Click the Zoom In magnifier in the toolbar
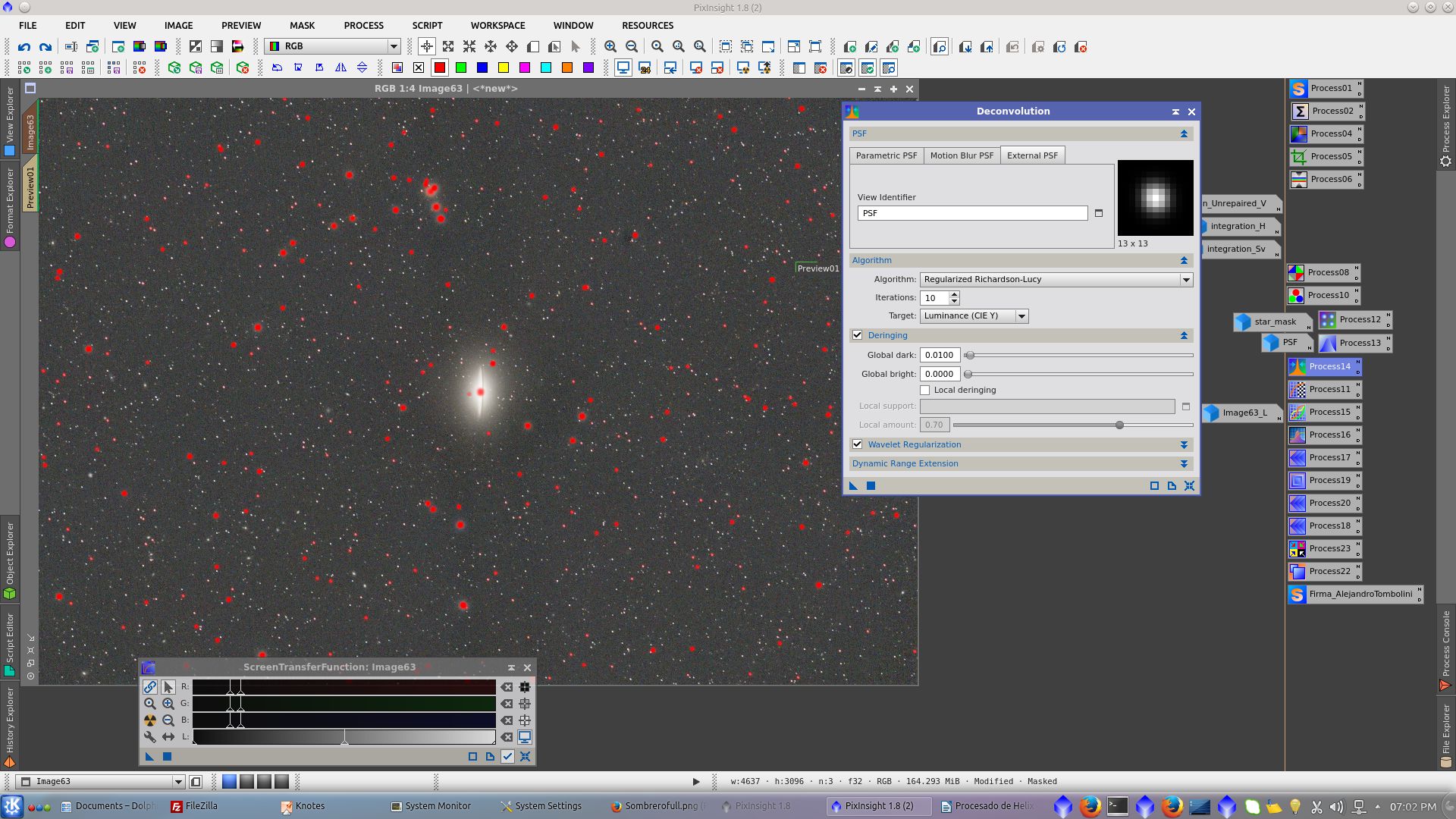Viewport: 1456px width, 819px height. pos(610,47)
